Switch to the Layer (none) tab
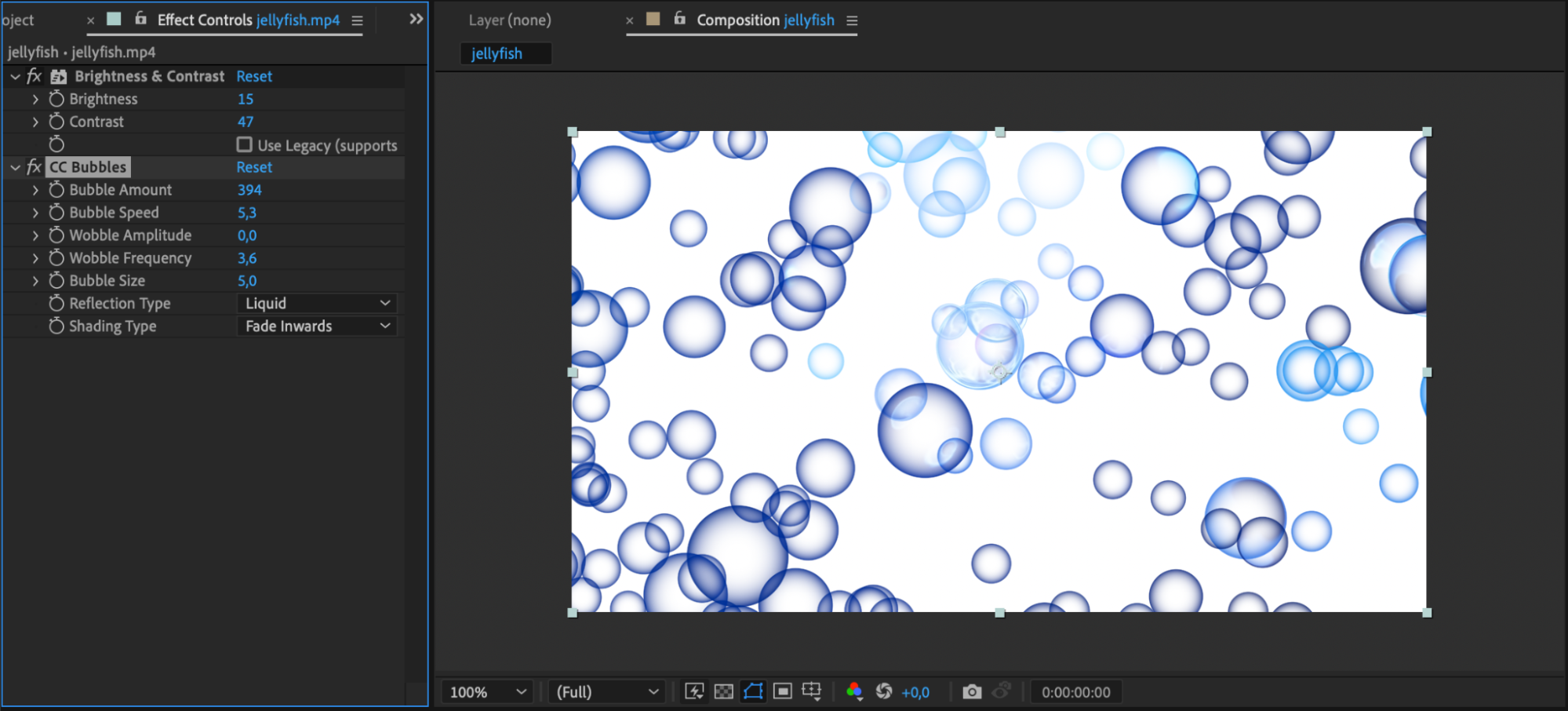The height and width of the screenshot is (711, 1568). 510,20
